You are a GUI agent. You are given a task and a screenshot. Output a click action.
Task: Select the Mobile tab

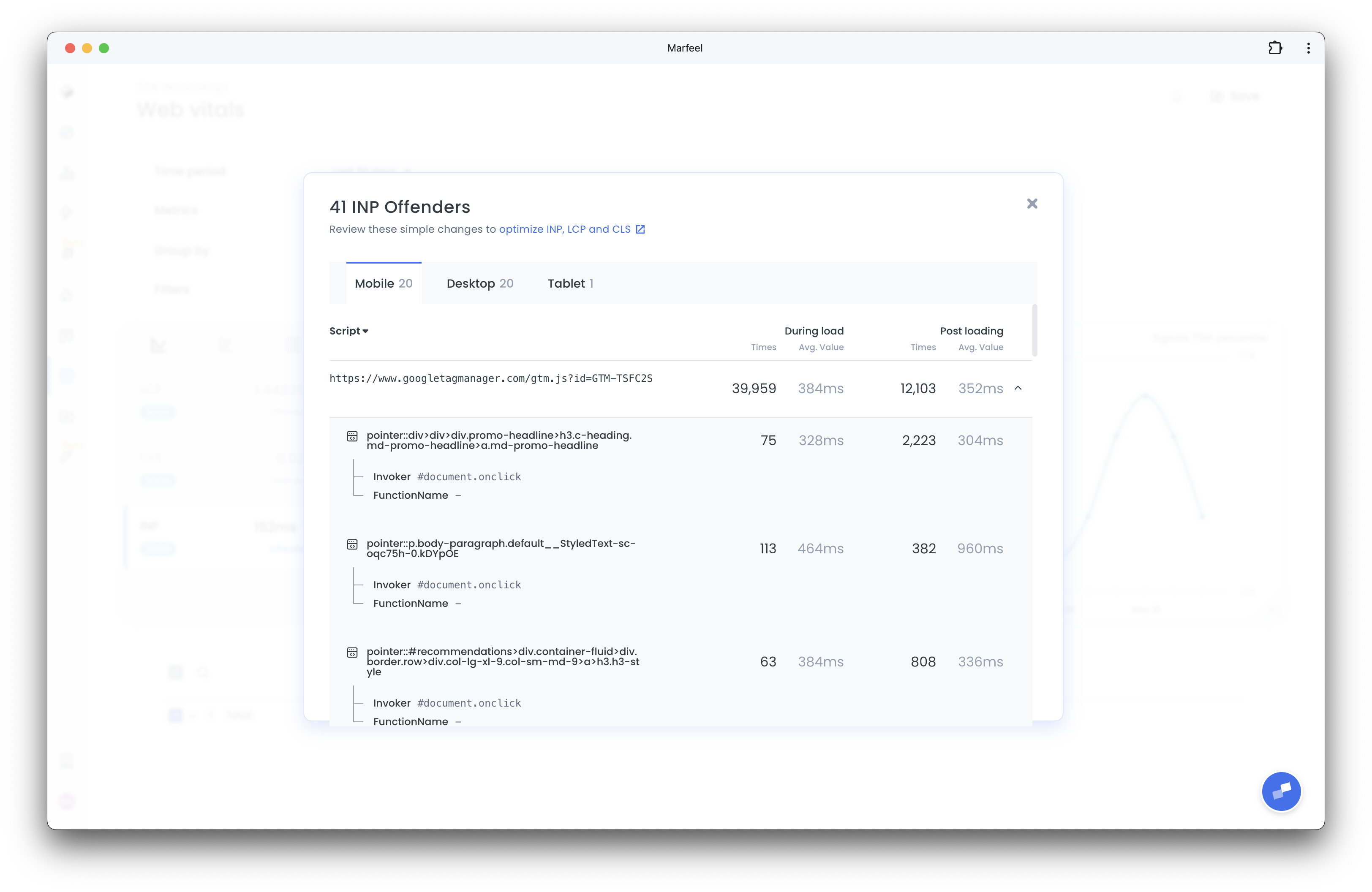tap(384, 283)
